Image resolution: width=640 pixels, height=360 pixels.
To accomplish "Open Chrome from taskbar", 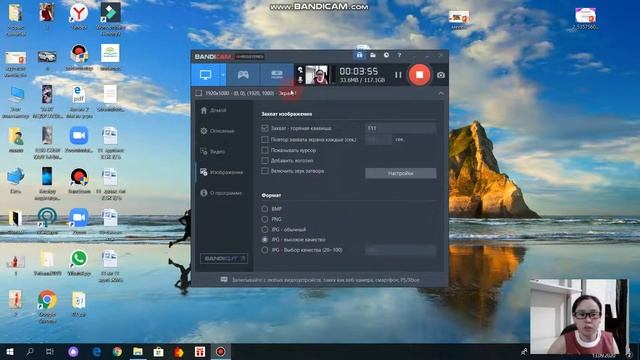I will pos(117,351).
